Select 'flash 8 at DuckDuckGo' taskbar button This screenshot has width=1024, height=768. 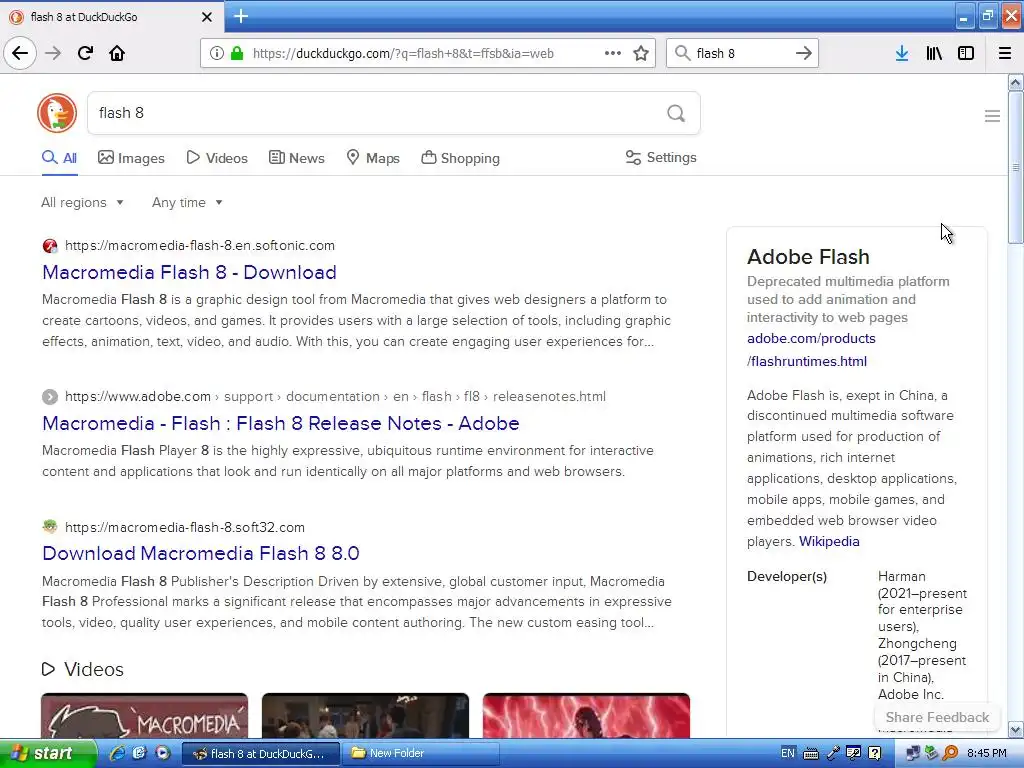pos(260,754)
